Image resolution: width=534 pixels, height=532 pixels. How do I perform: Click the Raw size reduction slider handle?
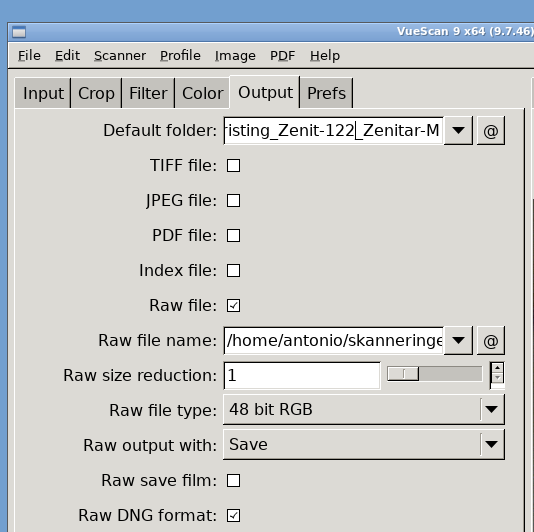[x=403, y=374]
